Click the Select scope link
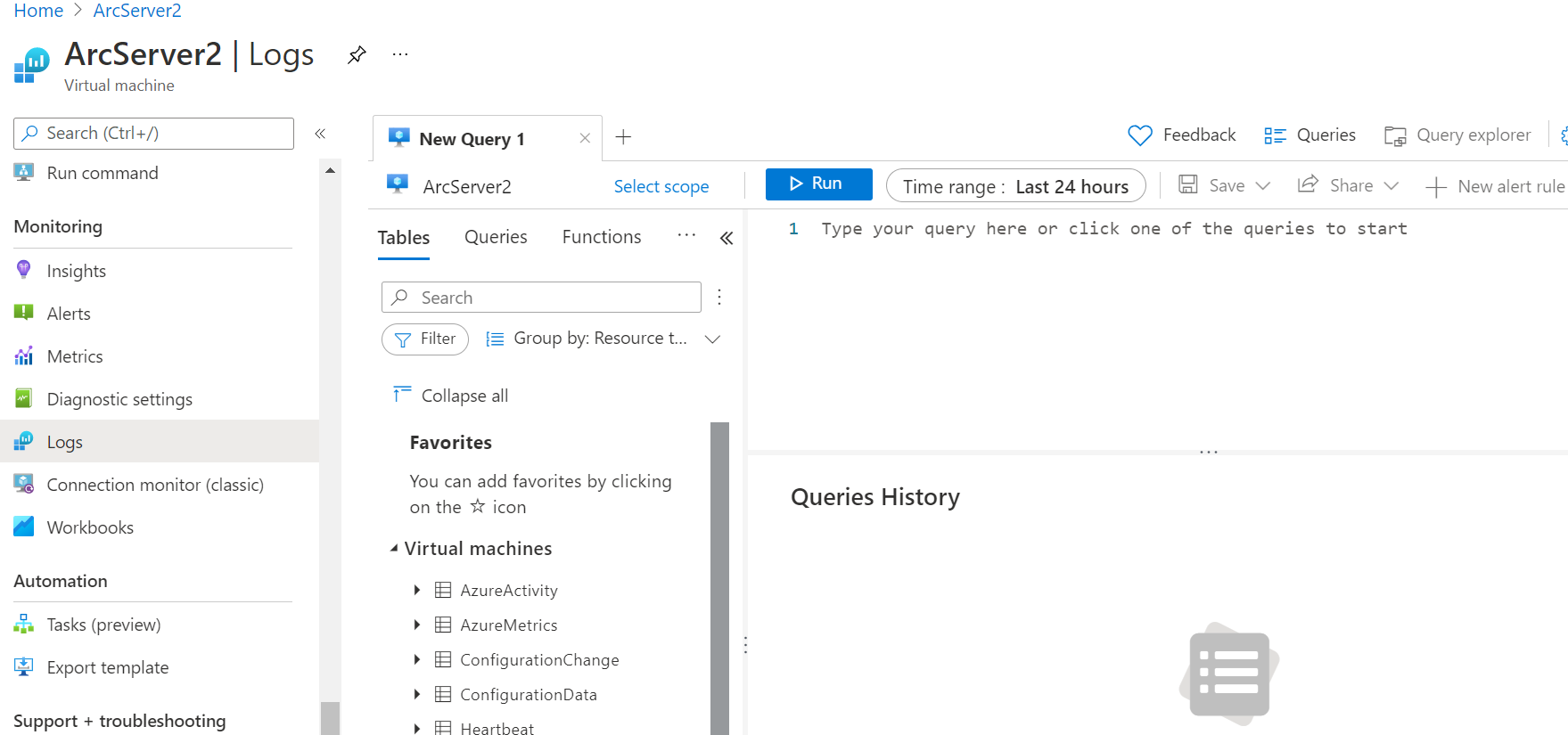Viewport: 1568px width, 735px height. [661, 186]
